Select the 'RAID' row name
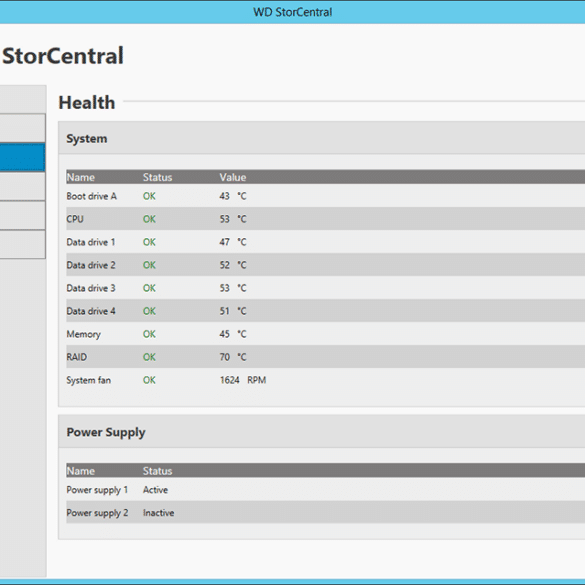585x585 pixels. (76, 357)
